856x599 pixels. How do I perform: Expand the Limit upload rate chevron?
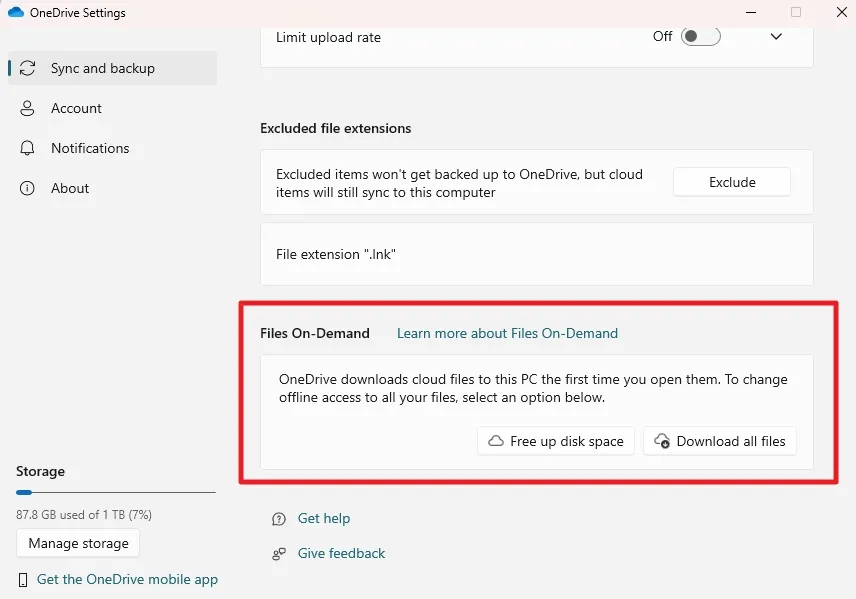pos(776,37)
